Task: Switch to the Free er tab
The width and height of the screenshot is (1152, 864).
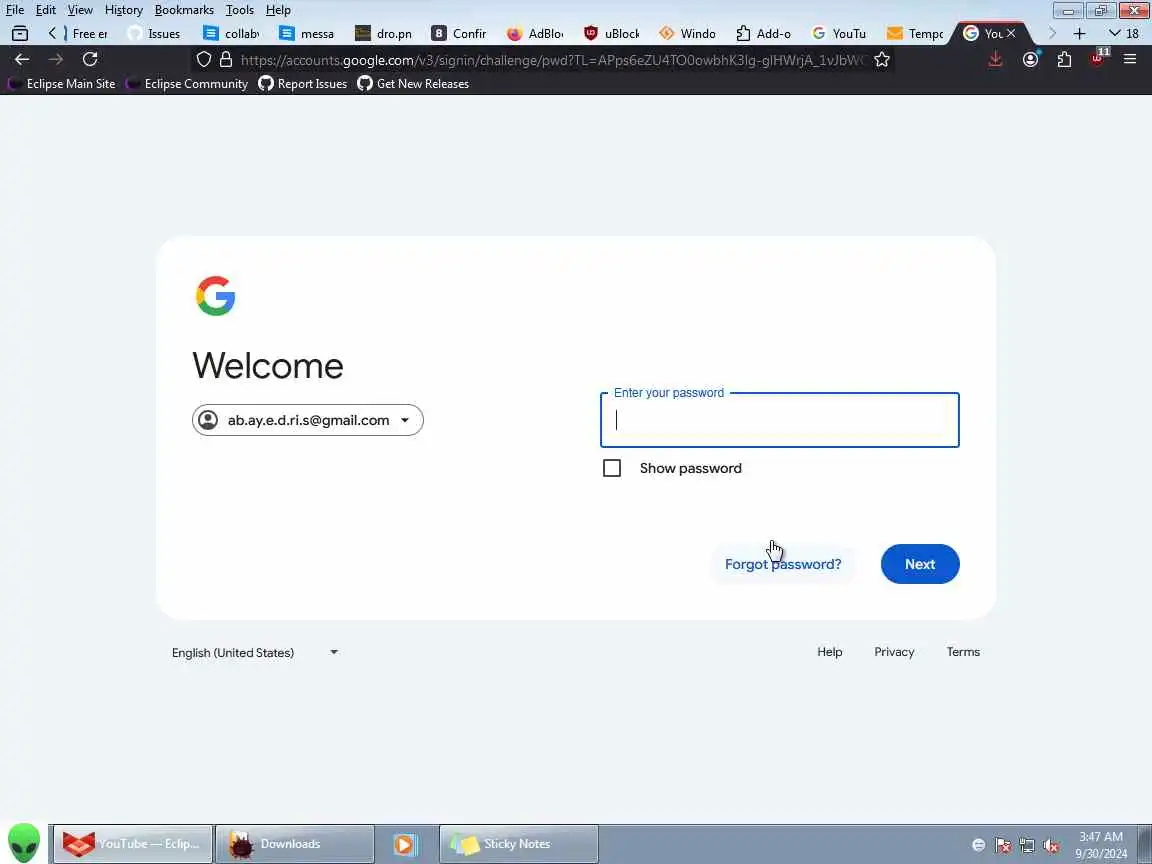Action: 88,33
